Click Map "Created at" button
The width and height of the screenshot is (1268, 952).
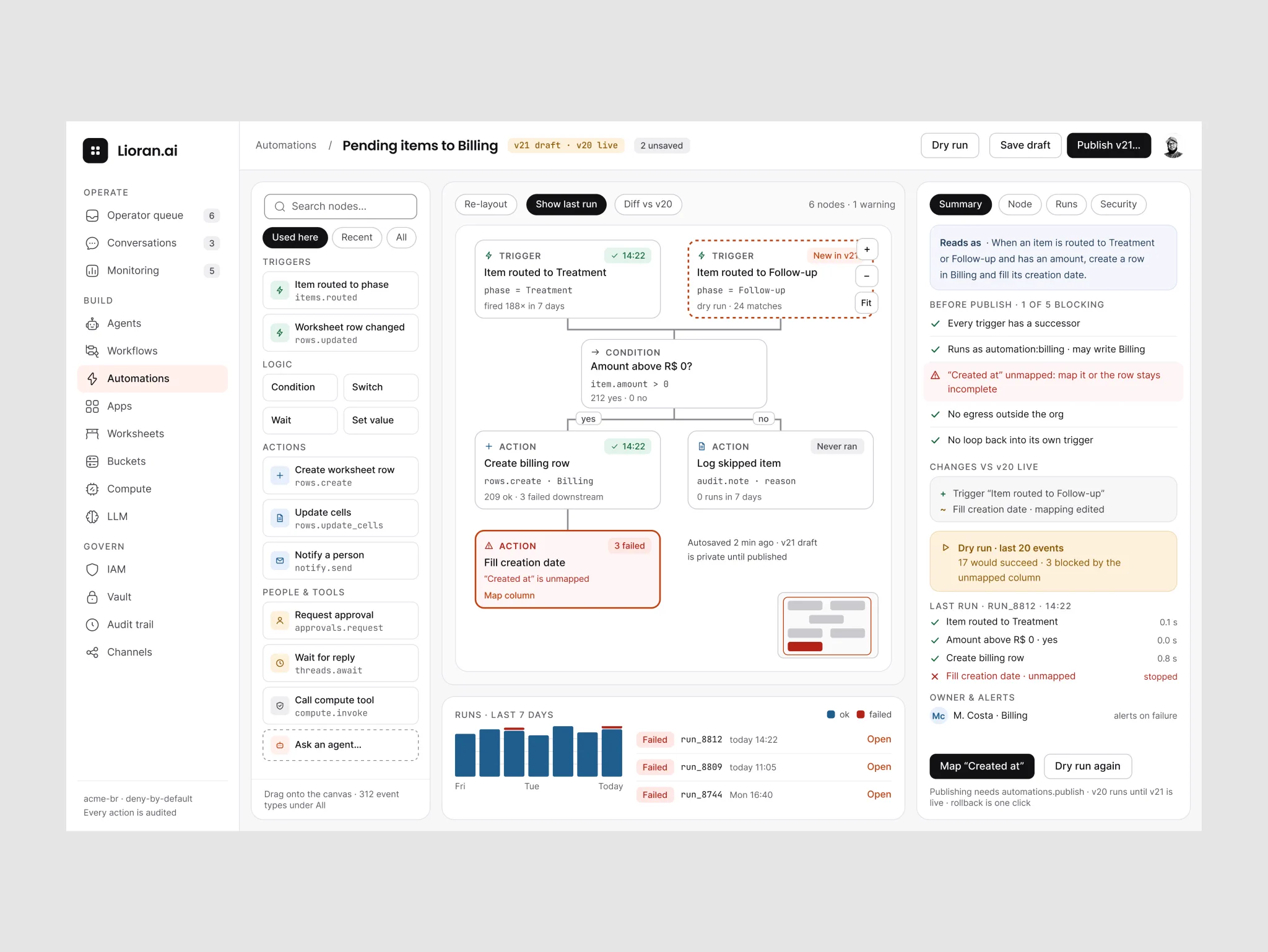coord(981,766)
